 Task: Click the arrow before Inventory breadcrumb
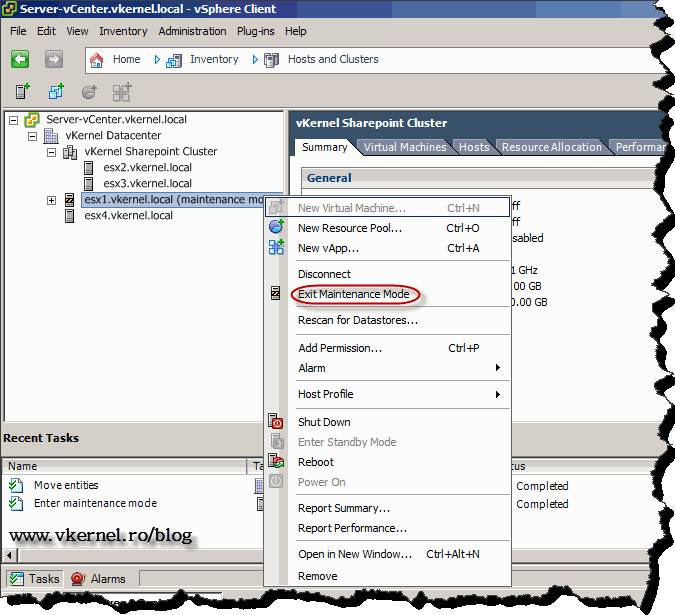click(x=157, y=59)
